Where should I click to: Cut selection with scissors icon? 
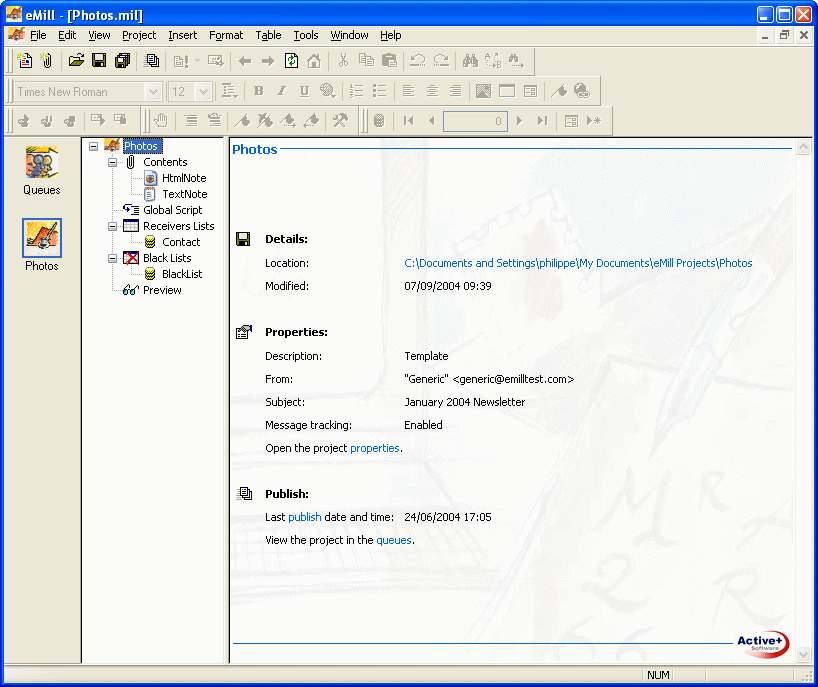[x=343, y=61]
